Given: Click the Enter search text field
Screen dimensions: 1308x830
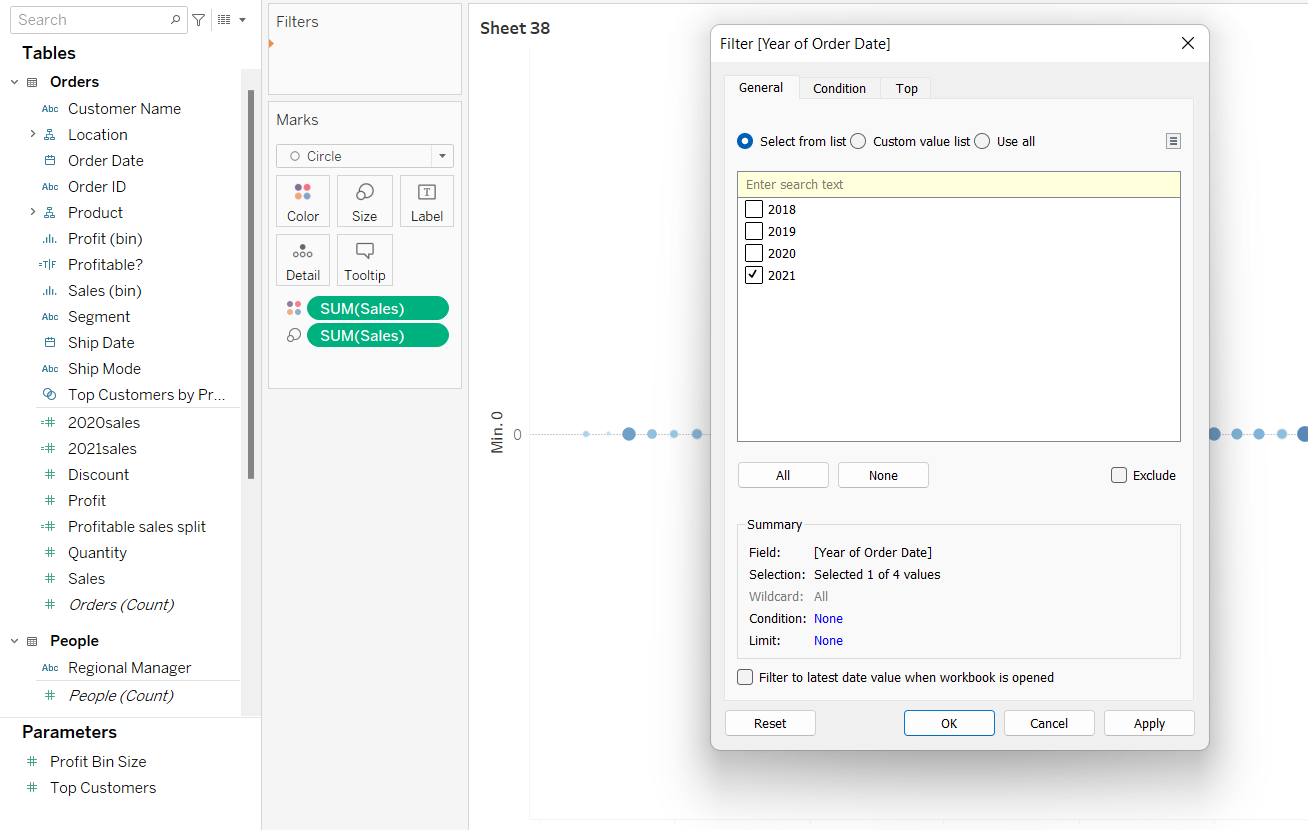Looking at the screenshot, I should 958,185.
